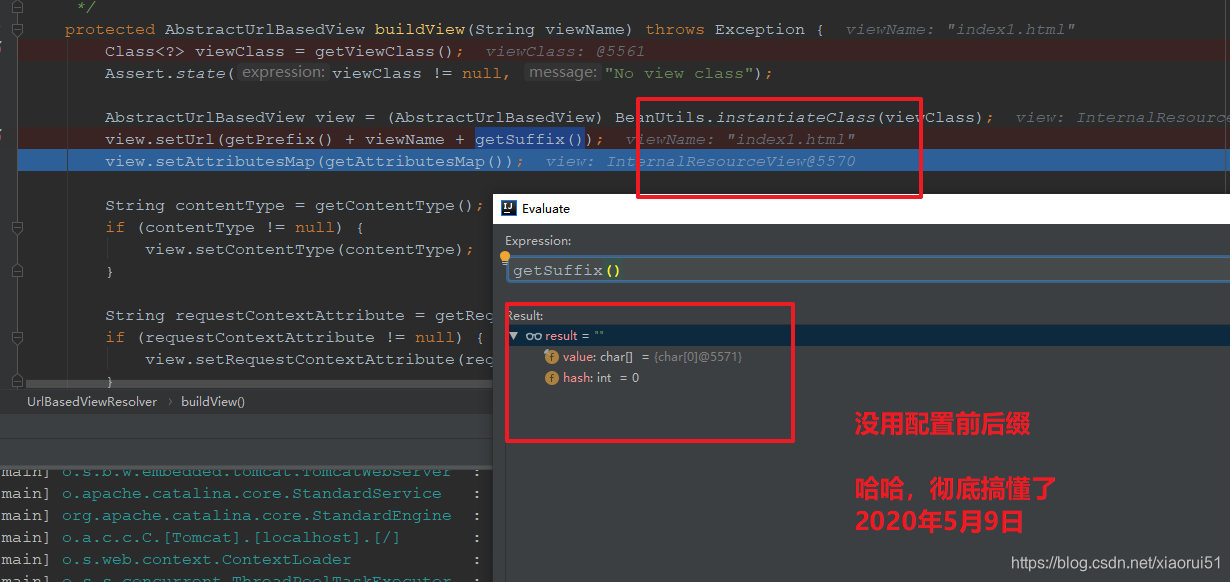Click the field icon beside value: char[]
The height and width of the screenshot is (582, 1230).
click(x=551, y=357)
